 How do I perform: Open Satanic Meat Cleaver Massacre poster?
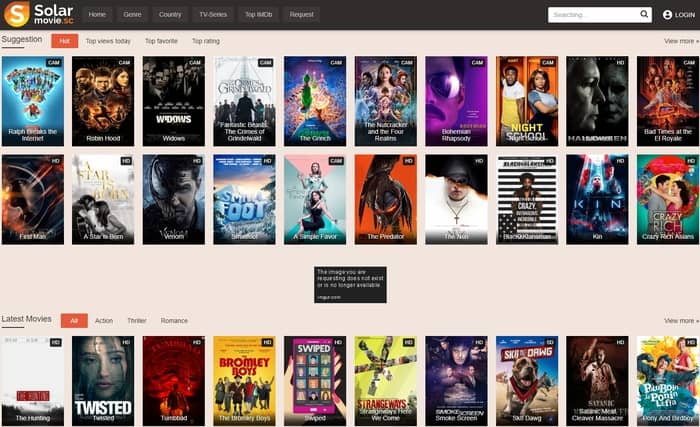click(597, 381)
